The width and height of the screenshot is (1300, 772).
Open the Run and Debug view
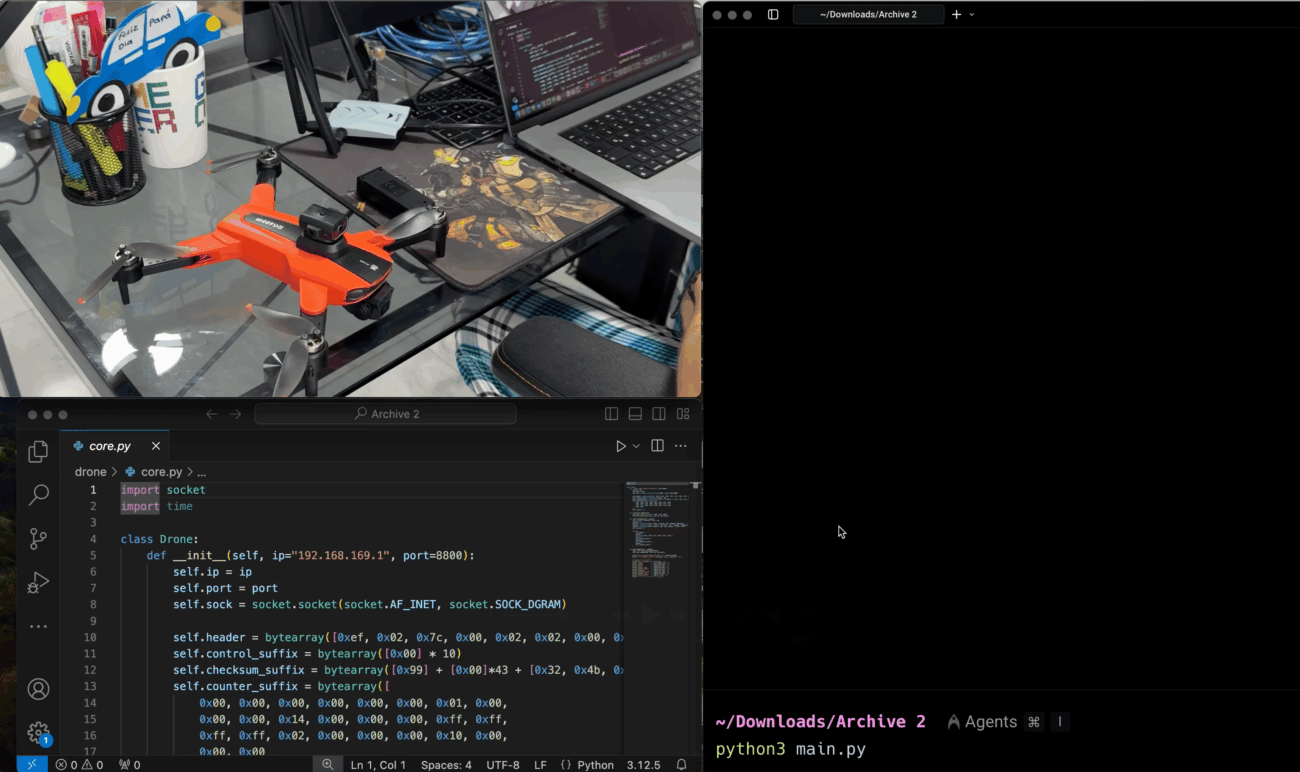pyautogui.click(x=38, y=582)
